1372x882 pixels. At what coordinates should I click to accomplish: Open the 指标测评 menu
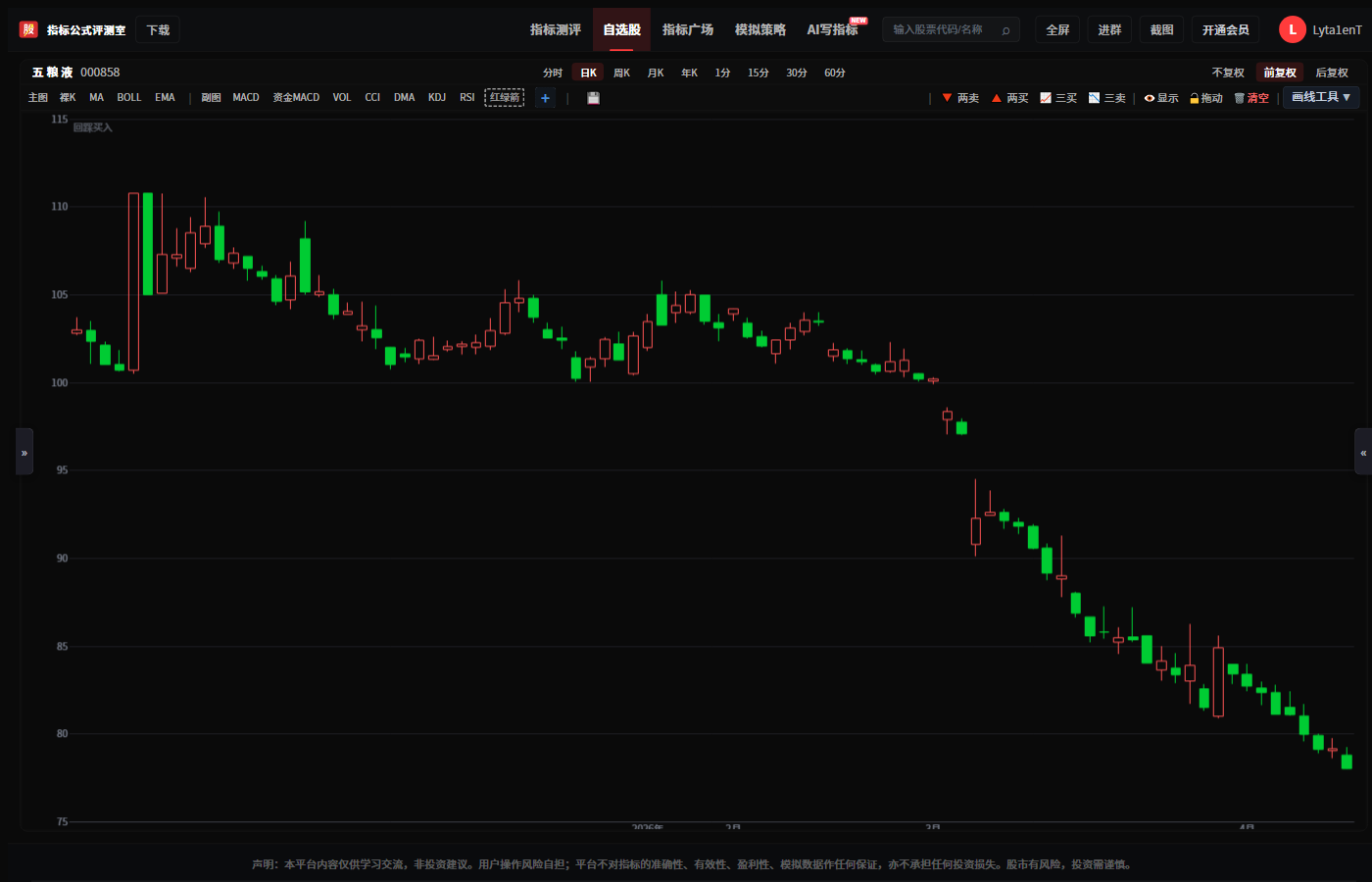[556, 29]
